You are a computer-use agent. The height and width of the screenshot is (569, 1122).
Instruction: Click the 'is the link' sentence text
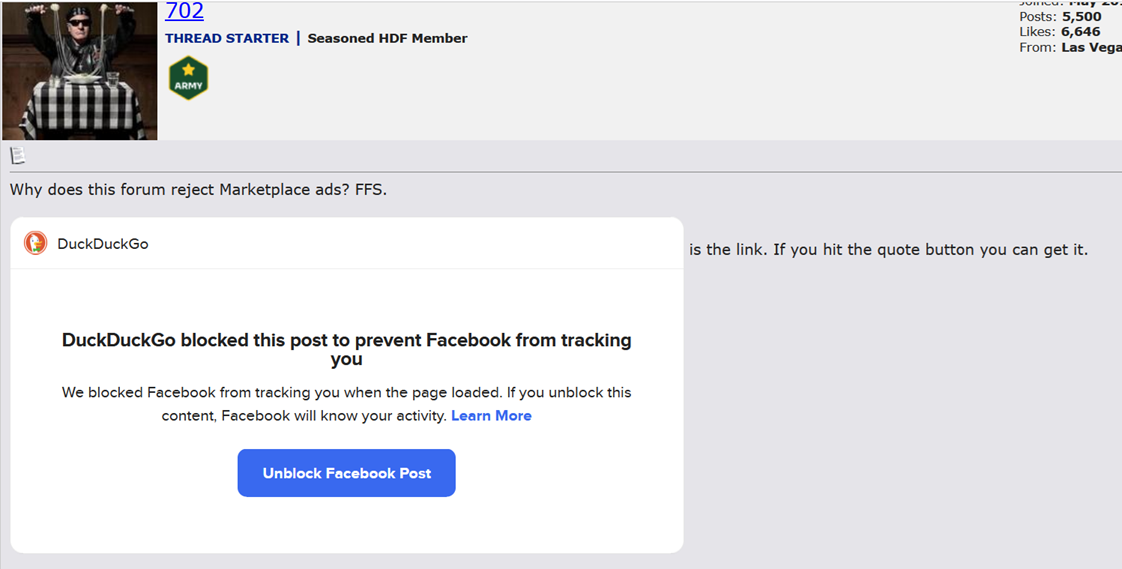888,250
